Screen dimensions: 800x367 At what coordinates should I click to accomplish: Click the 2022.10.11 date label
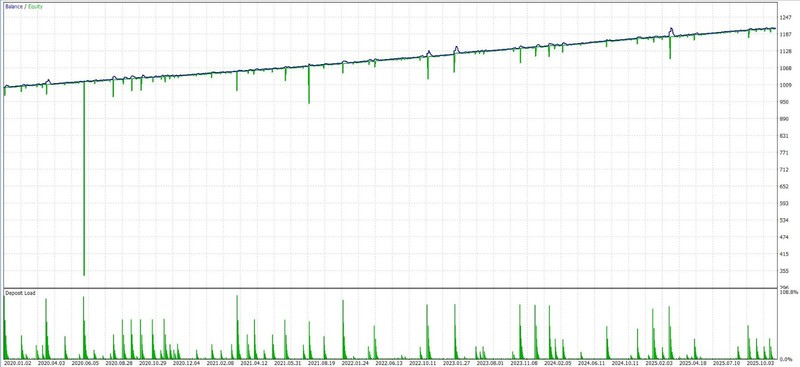click(x=422, y=363)
